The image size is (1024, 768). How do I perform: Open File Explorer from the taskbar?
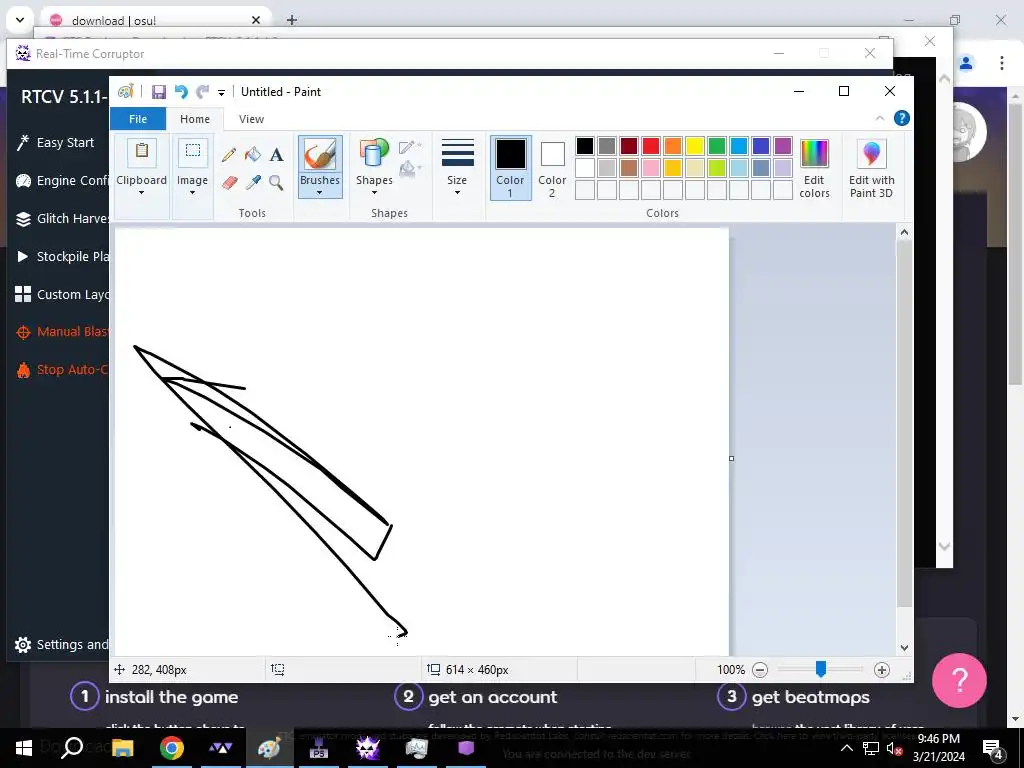122,748
